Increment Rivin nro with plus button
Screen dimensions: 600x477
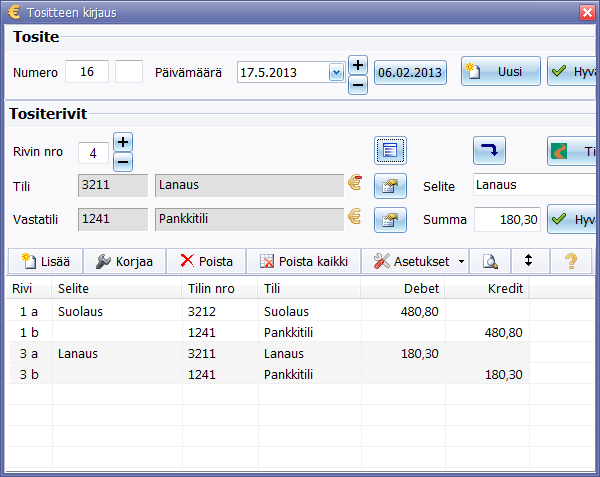[122, 142]
